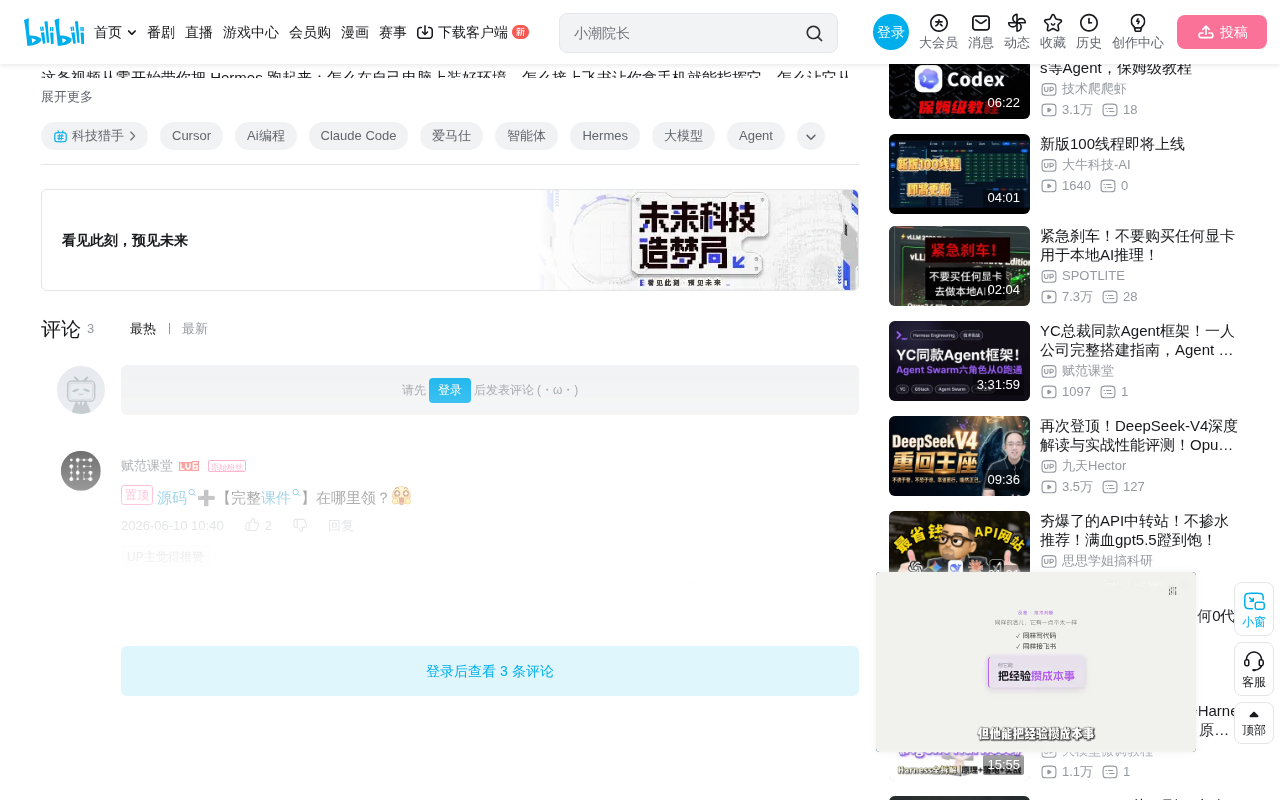Click the default avatar beside comment box

coord(81,390)
